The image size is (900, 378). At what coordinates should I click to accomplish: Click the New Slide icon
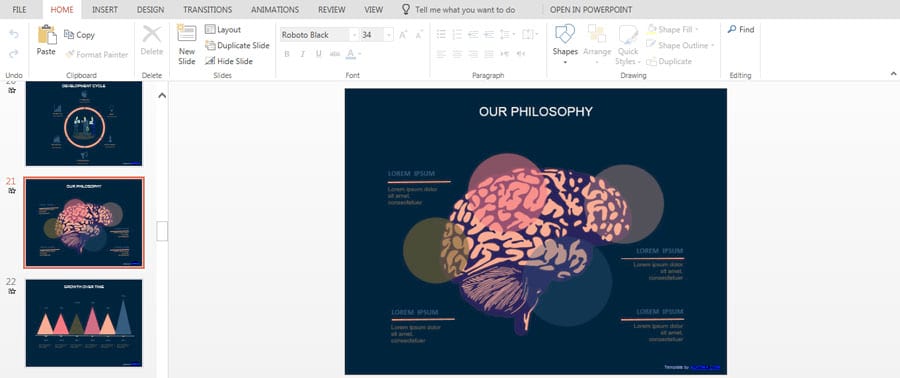tap(187, 33)
